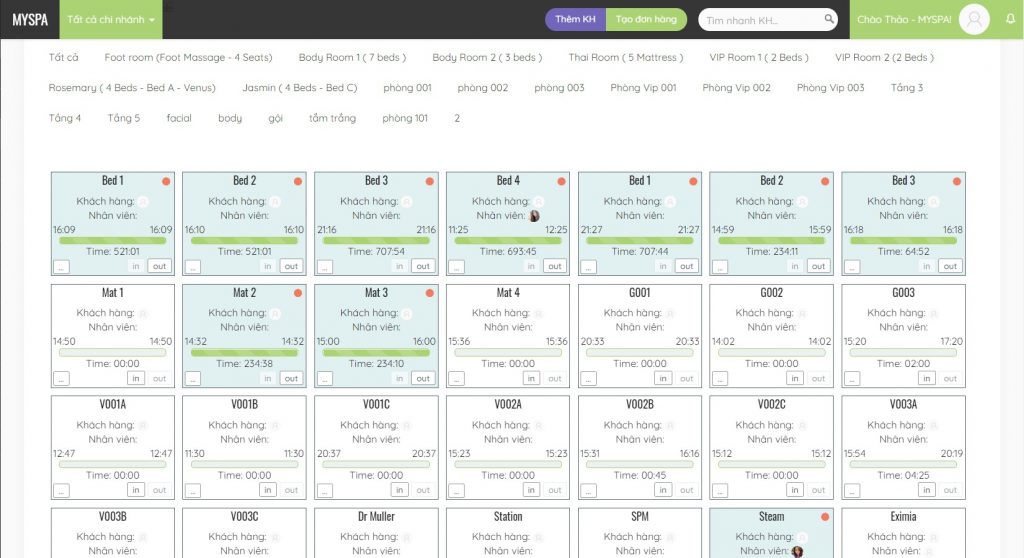Screen dimensions: 1024x558
Task: Check in on the G003 card
Action: 926,378
